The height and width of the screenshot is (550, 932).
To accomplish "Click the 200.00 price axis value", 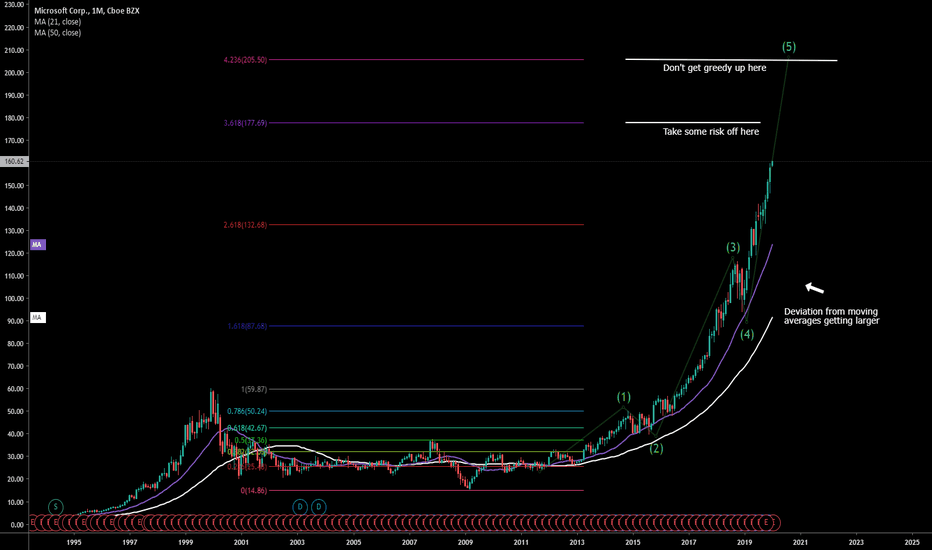I will (14, 73).
